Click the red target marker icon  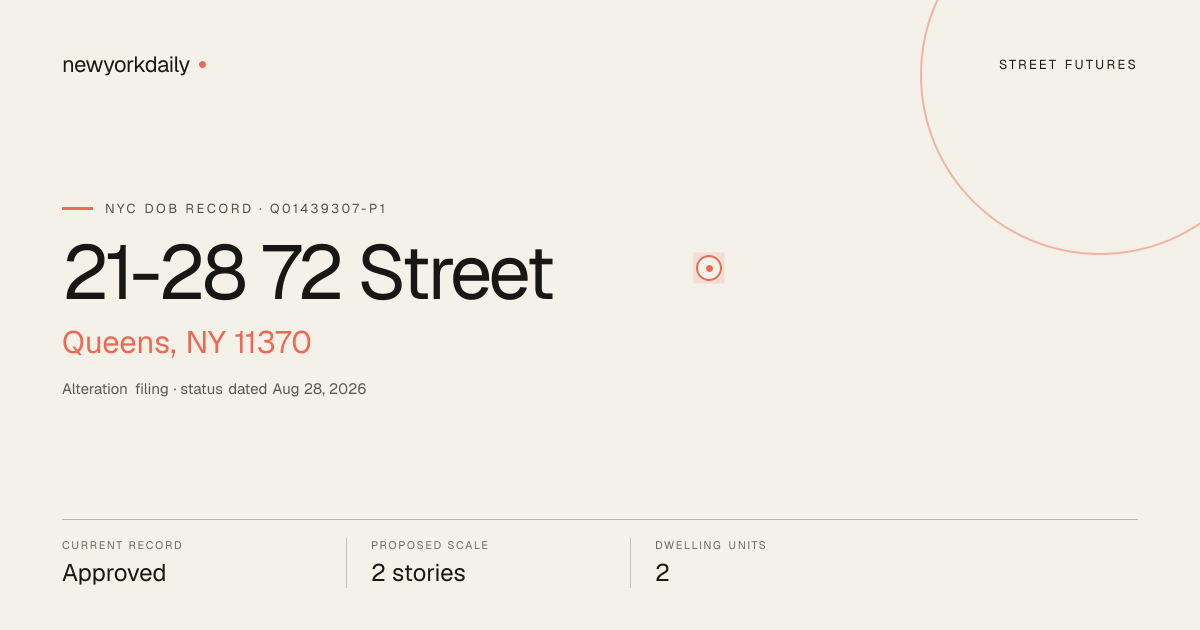point(709,268)
